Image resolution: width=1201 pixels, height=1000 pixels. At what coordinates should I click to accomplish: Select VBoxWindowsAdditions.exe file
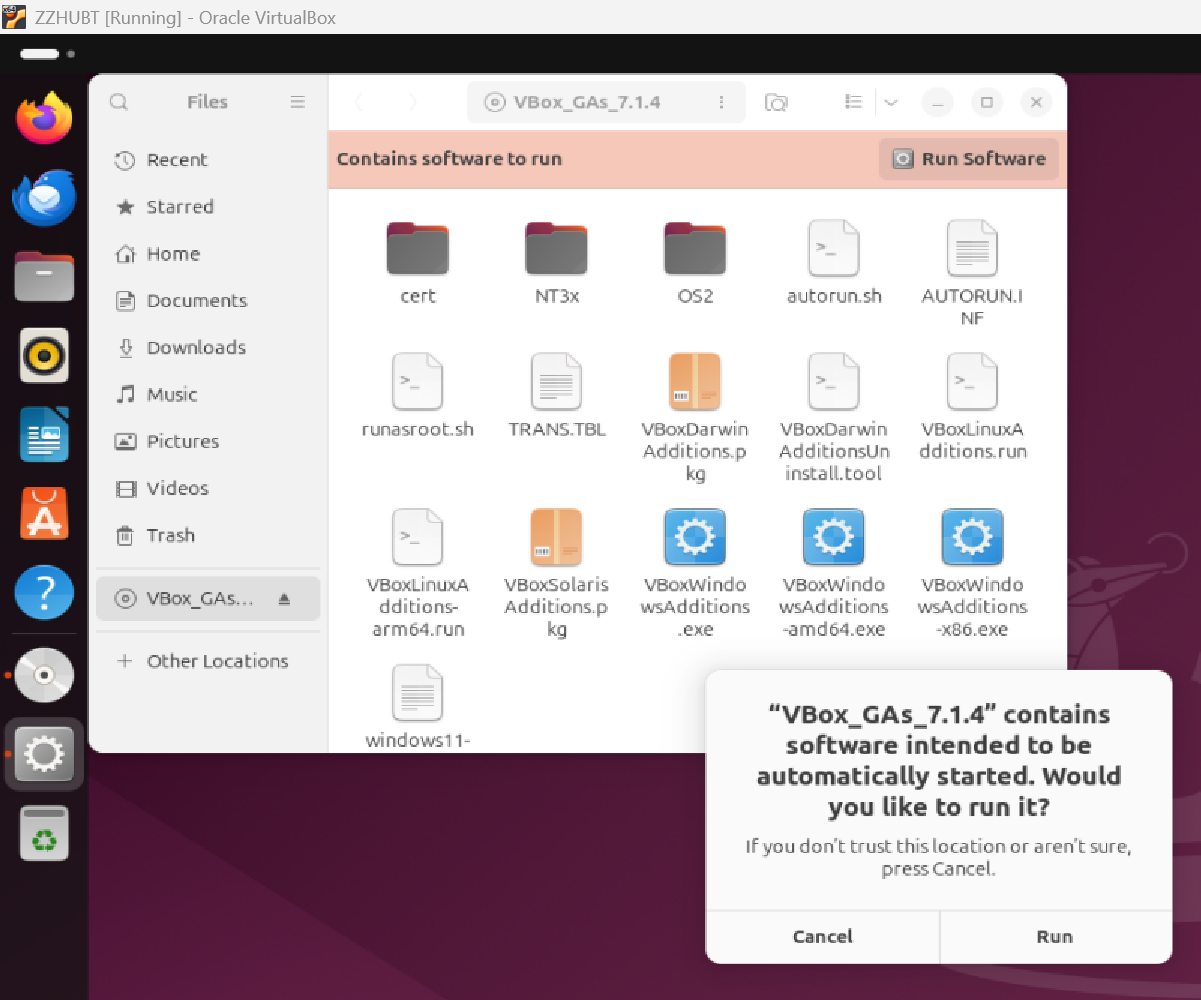[695, 574]
